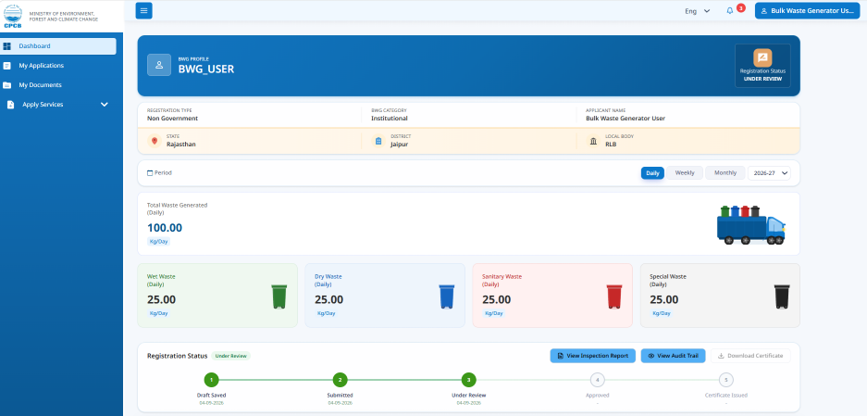The height and width of the screenshot is (416, 867).
Task: Click the red notification count badge
Action: (741, 8)
